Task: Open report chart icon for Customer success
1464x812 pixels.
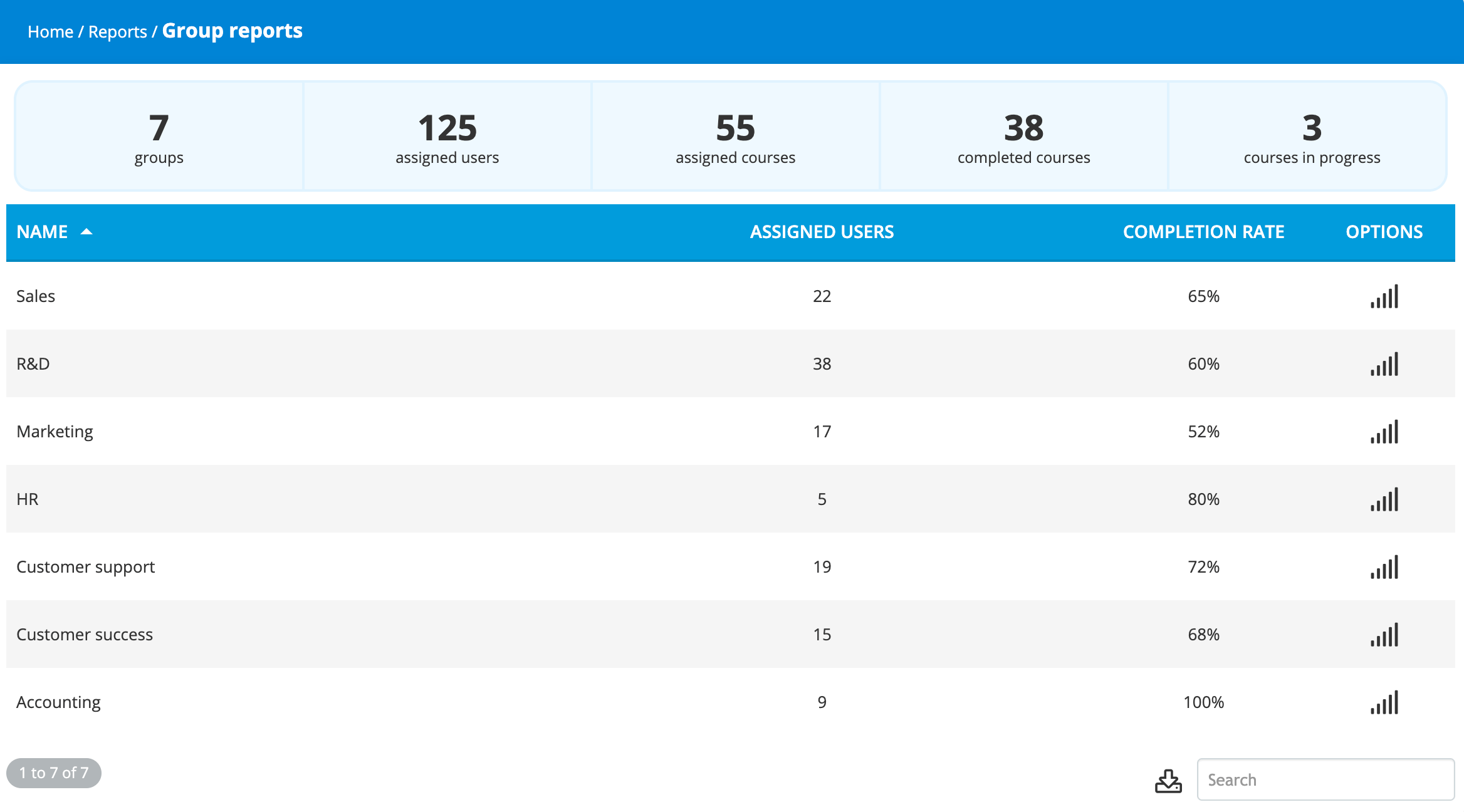Action: pyautogui.click(x=1384, y=635)
